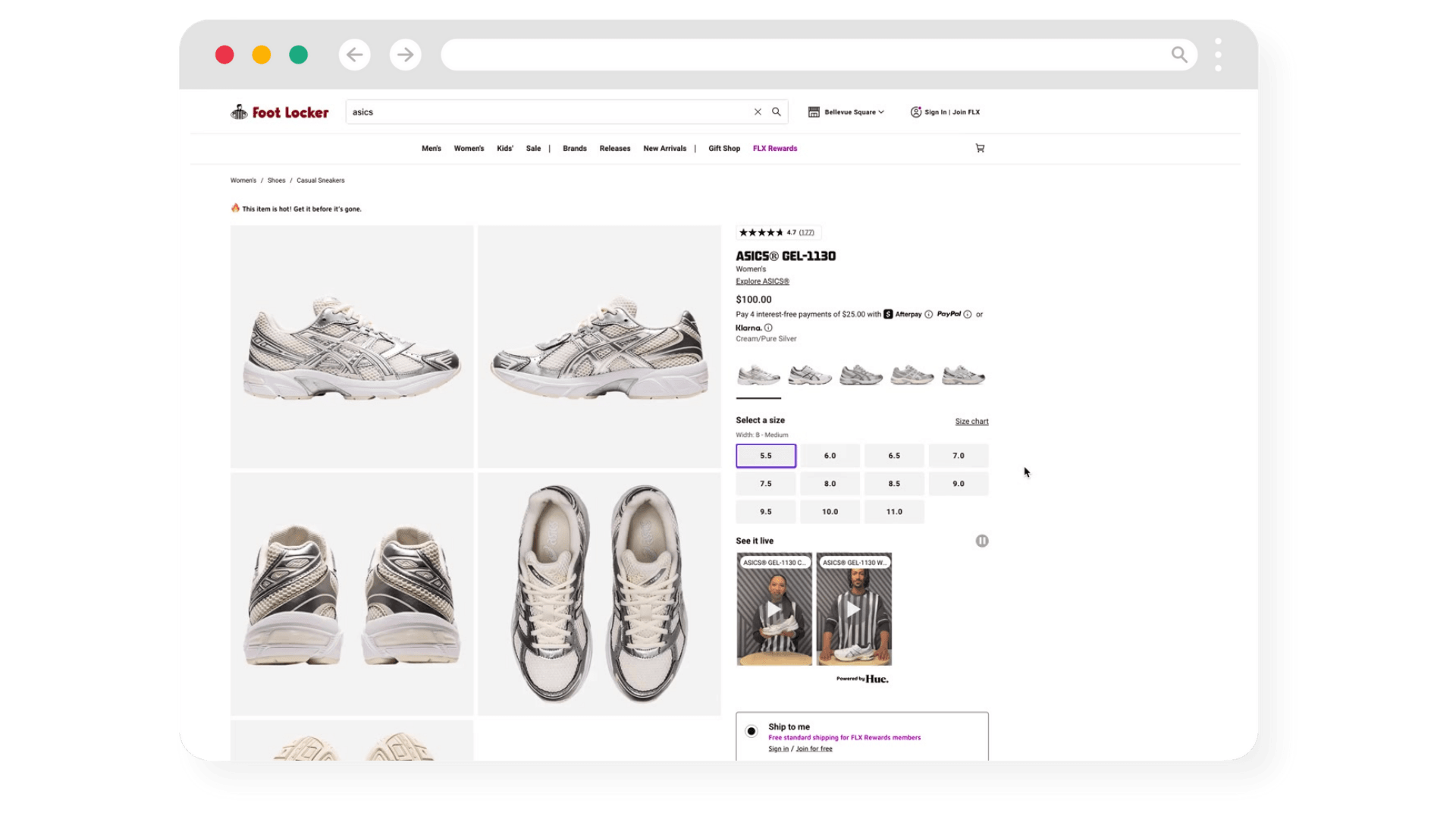
Task: Click the browser back arrow
Action: [354, 55]
